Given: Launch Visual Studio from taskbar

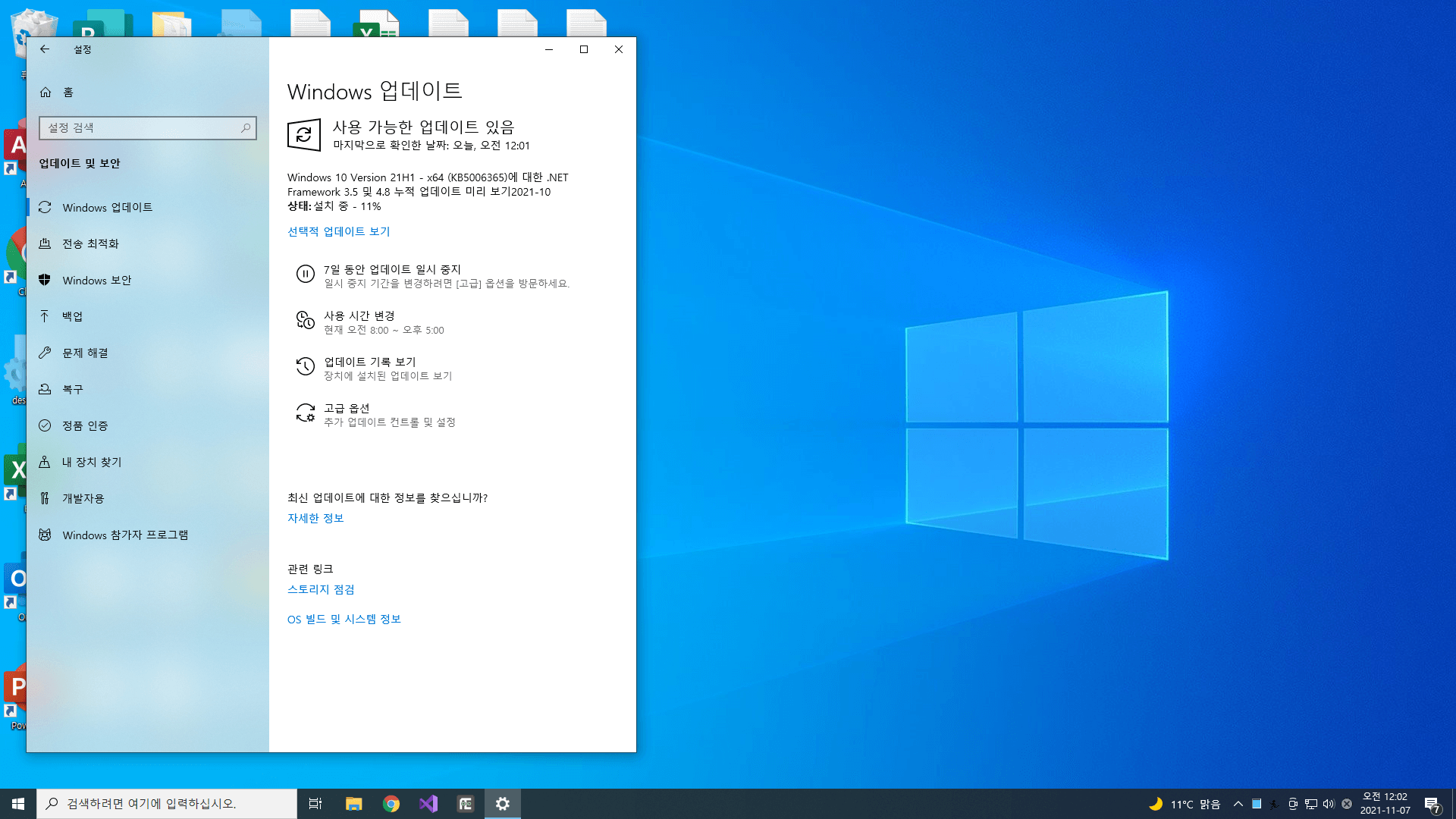Looking at the screenshot, I should [428, 804].
